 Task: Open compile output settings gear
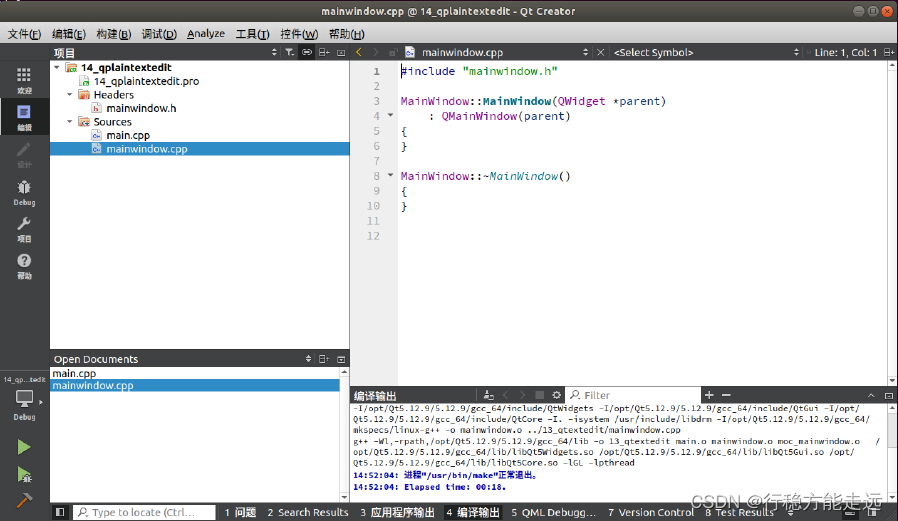coord(556,395)
